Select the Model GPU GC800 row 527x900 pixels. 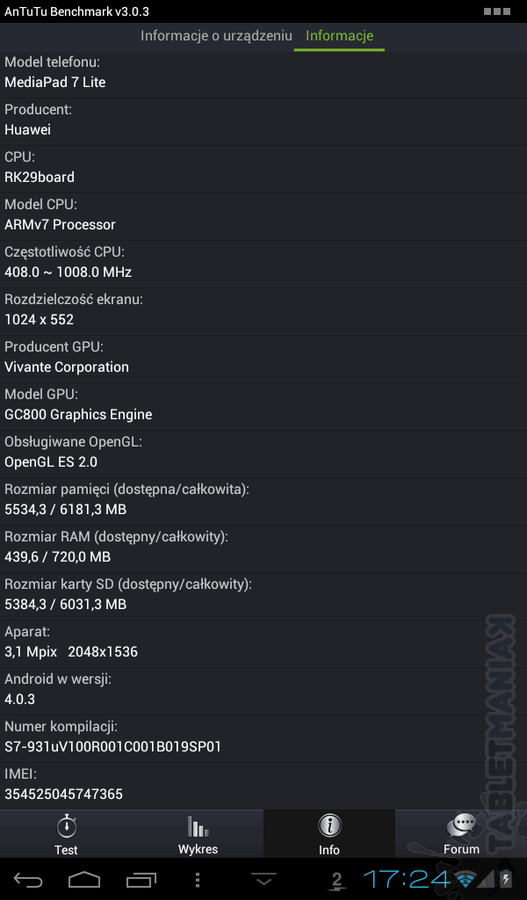pyautogui.click(x=264, y=405)
